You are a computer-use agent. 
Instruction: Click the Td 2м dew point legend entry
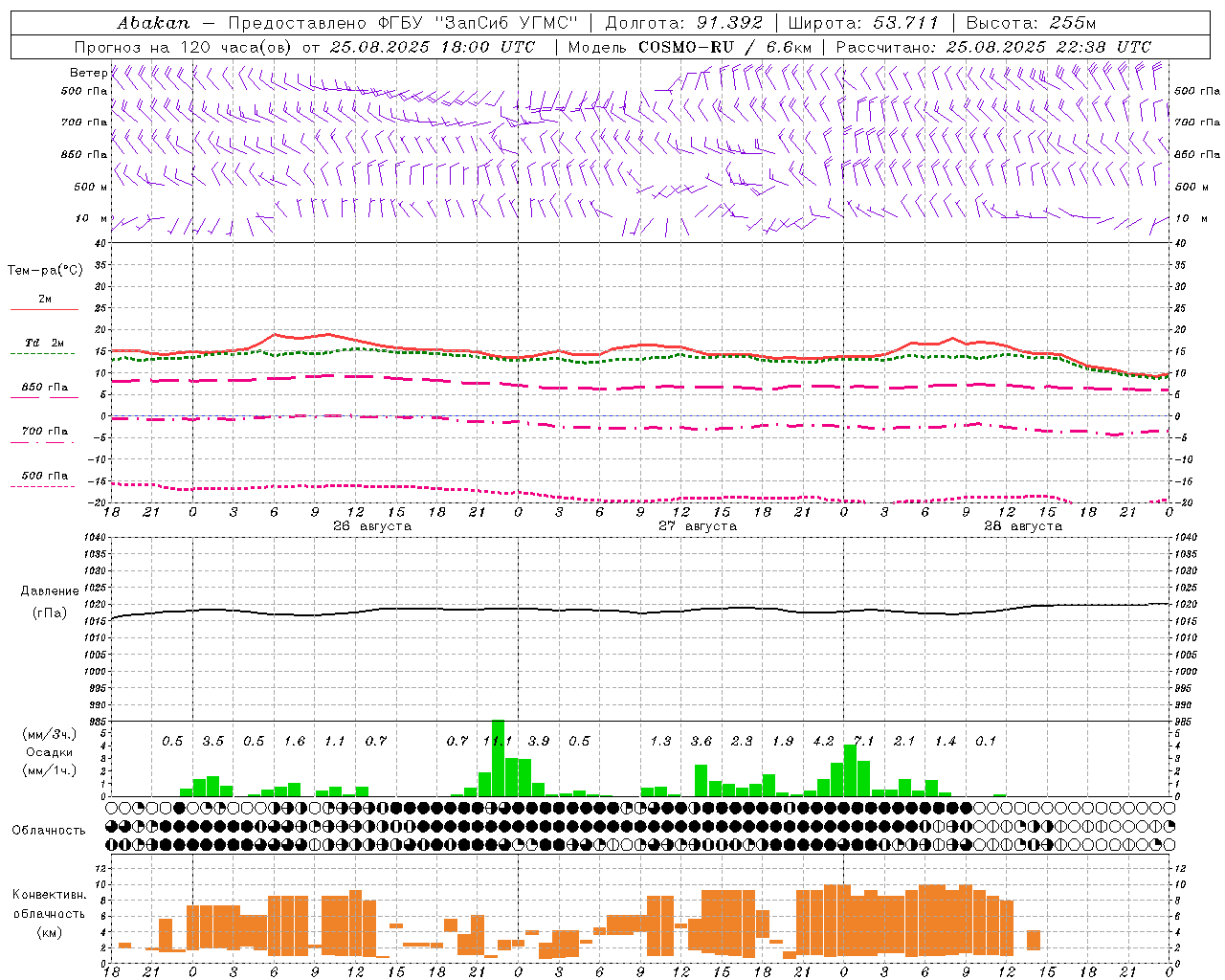click(44, 343)
